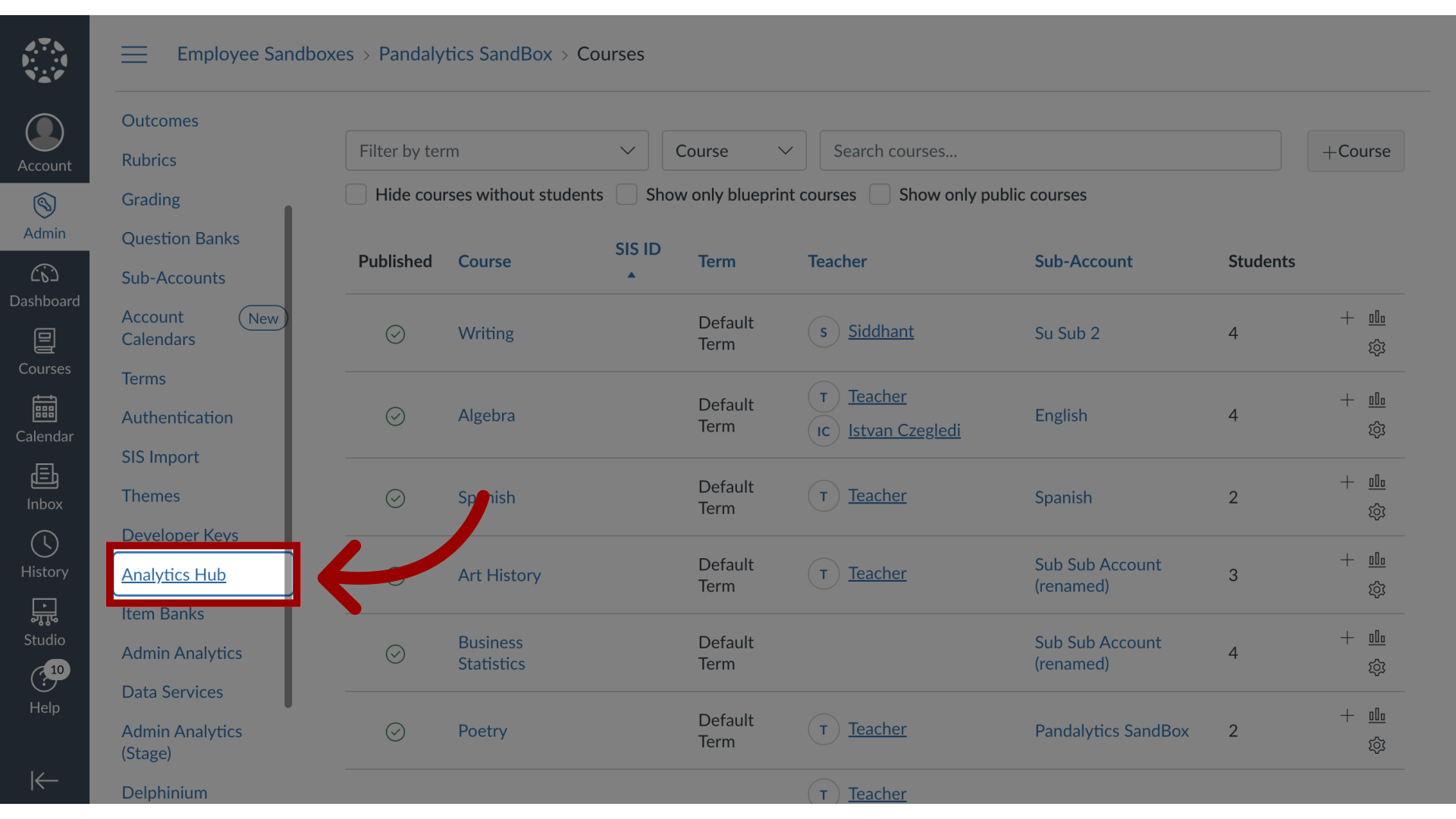Open the Inbox sidebar icon

pyautogui.click(x=44, y=485)
